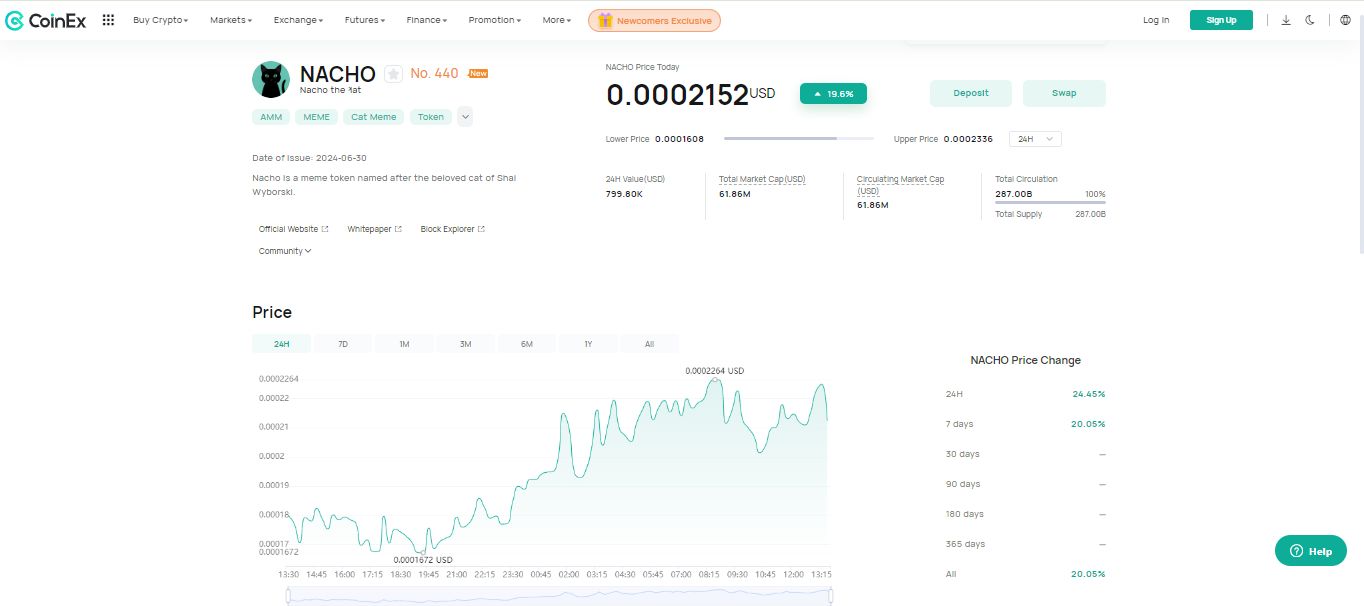Click the 7 days change value 20.05%
Screen dimensions: 1364x606
[x=1089, y=424]
